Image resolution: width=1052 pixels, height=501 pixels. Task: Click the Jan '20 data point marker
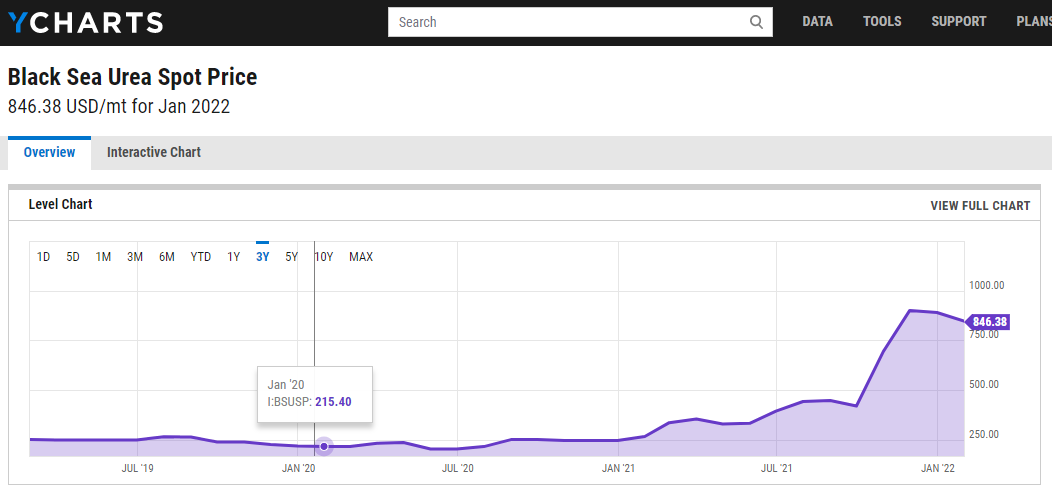(324, 446)
